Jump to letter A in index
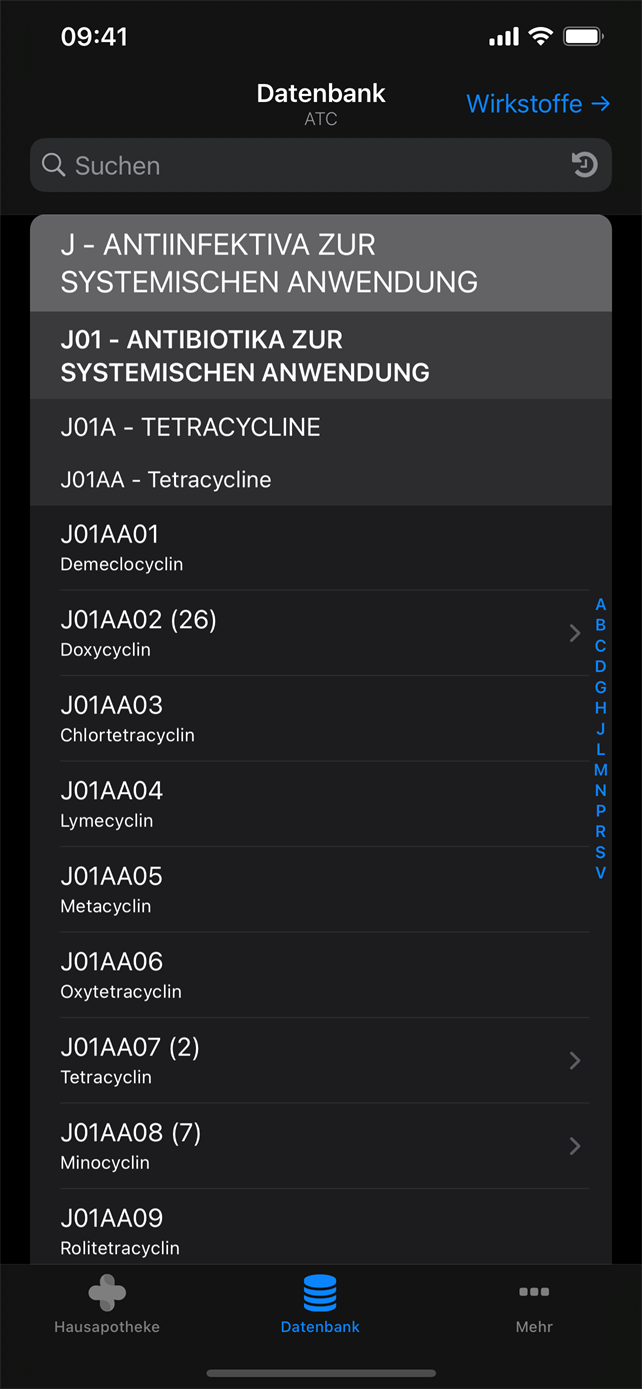 point(600,605)
